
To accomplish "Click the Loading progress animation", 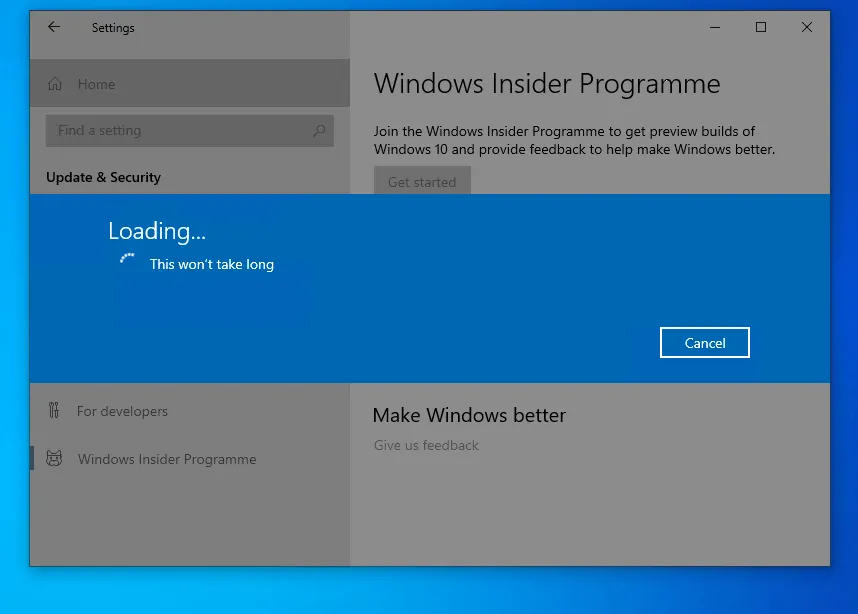I will (128, 260).
